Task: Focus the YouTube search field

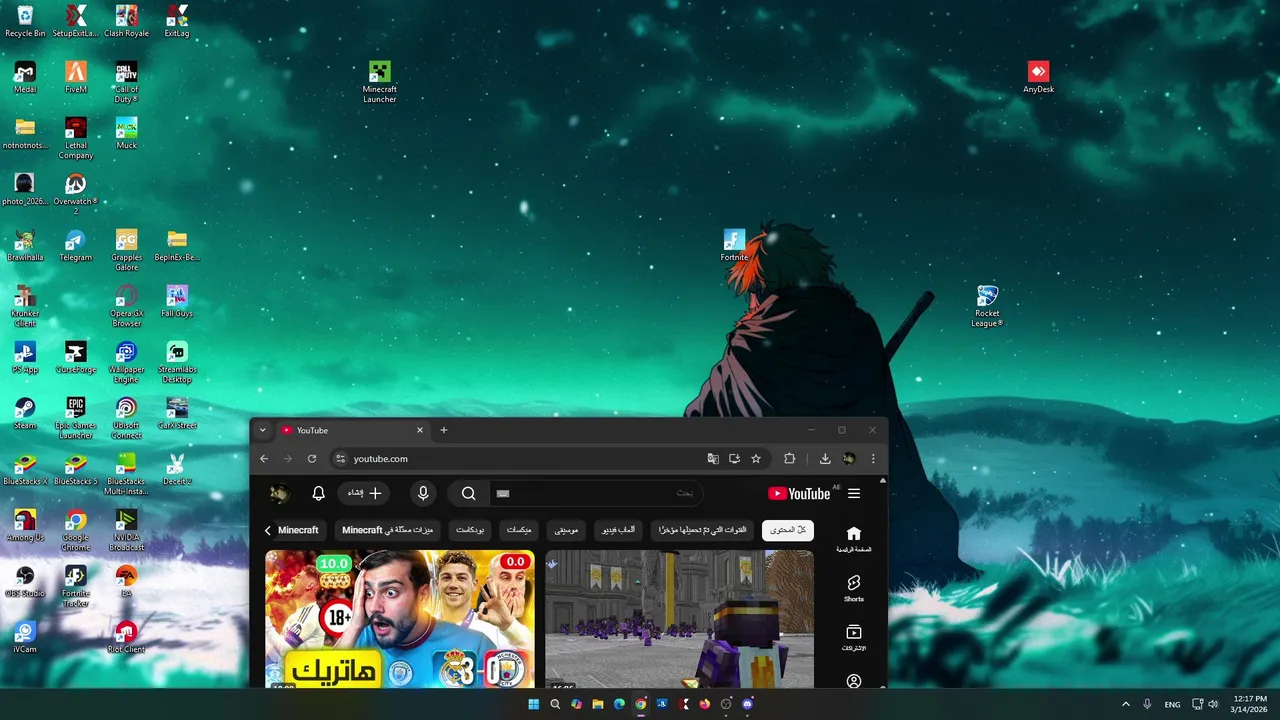Action: click(x=596, y=493)
